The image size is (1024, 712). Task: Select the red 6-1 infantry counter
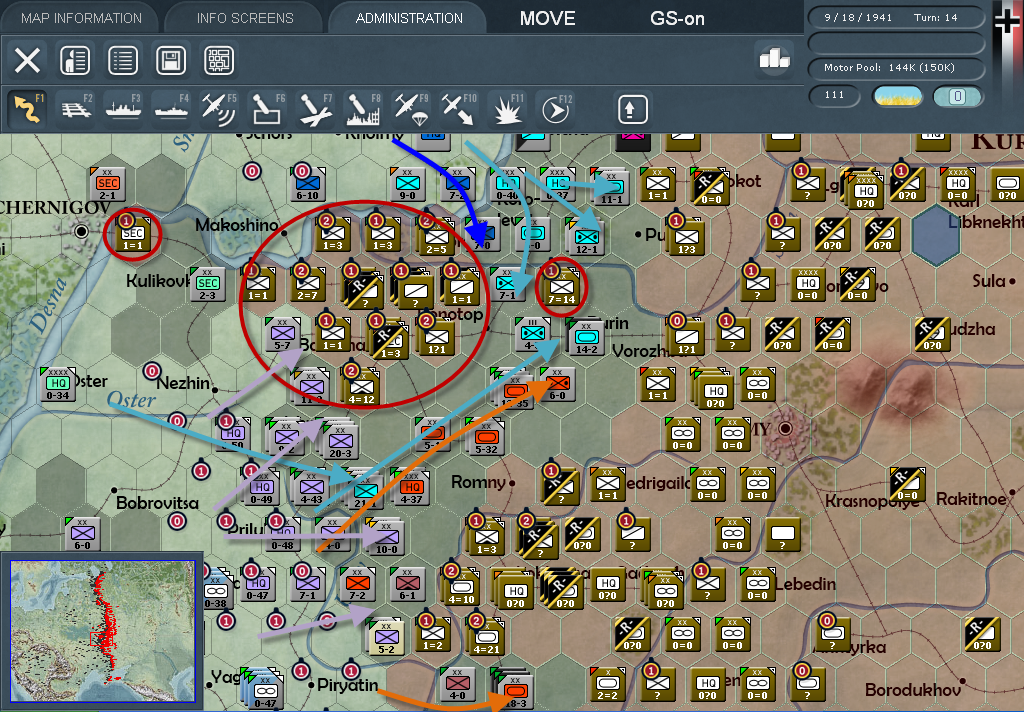pos(408,585)
